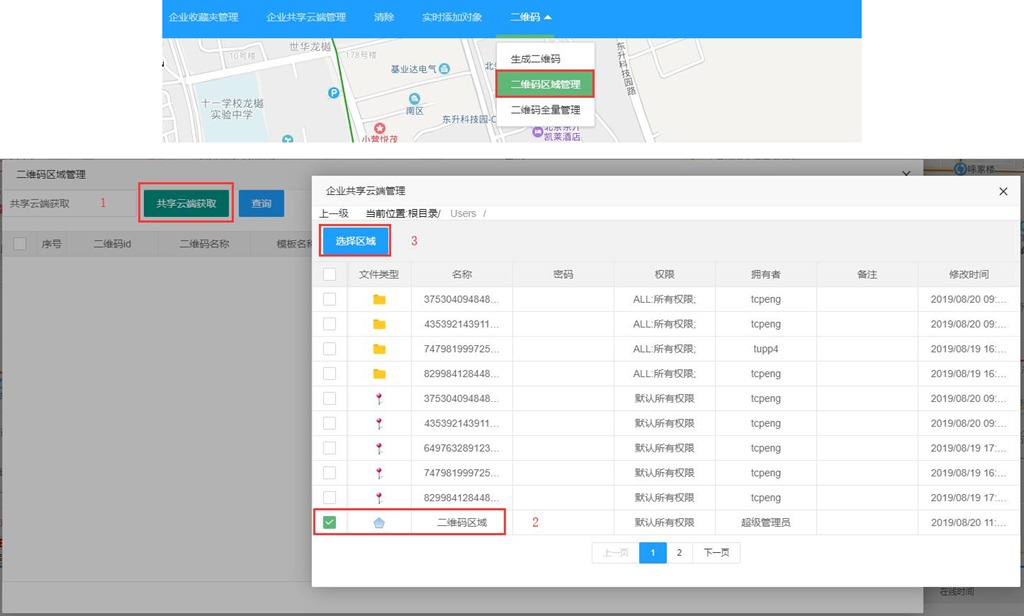The width and height of the screenshot is (1024, 616).
Task: Check the box for the first folder row
Action: (329, 299)
